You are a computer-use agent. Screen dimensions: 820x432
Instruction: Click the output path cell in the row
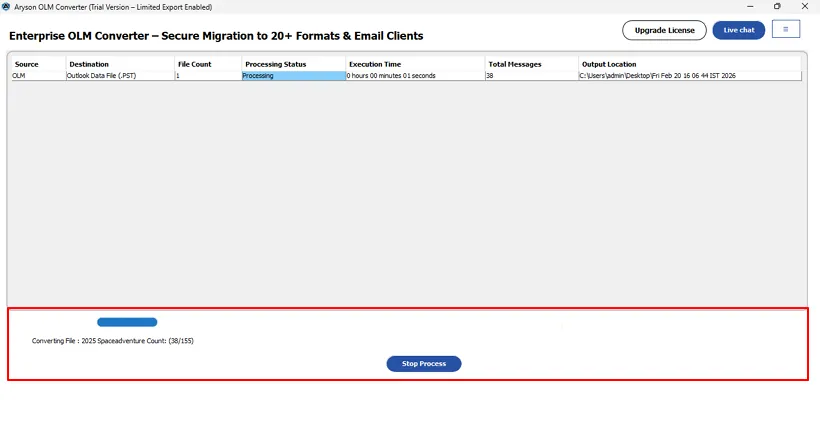tap(658, 76)
